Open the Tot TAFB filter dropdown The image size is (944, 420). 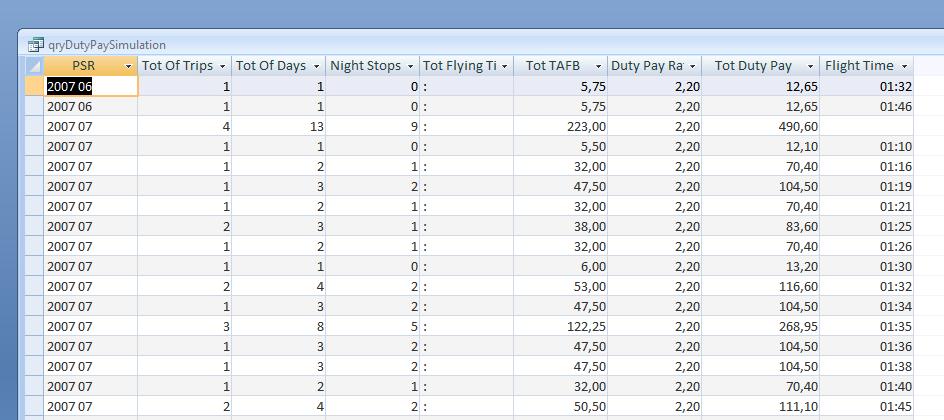(598, 66)
